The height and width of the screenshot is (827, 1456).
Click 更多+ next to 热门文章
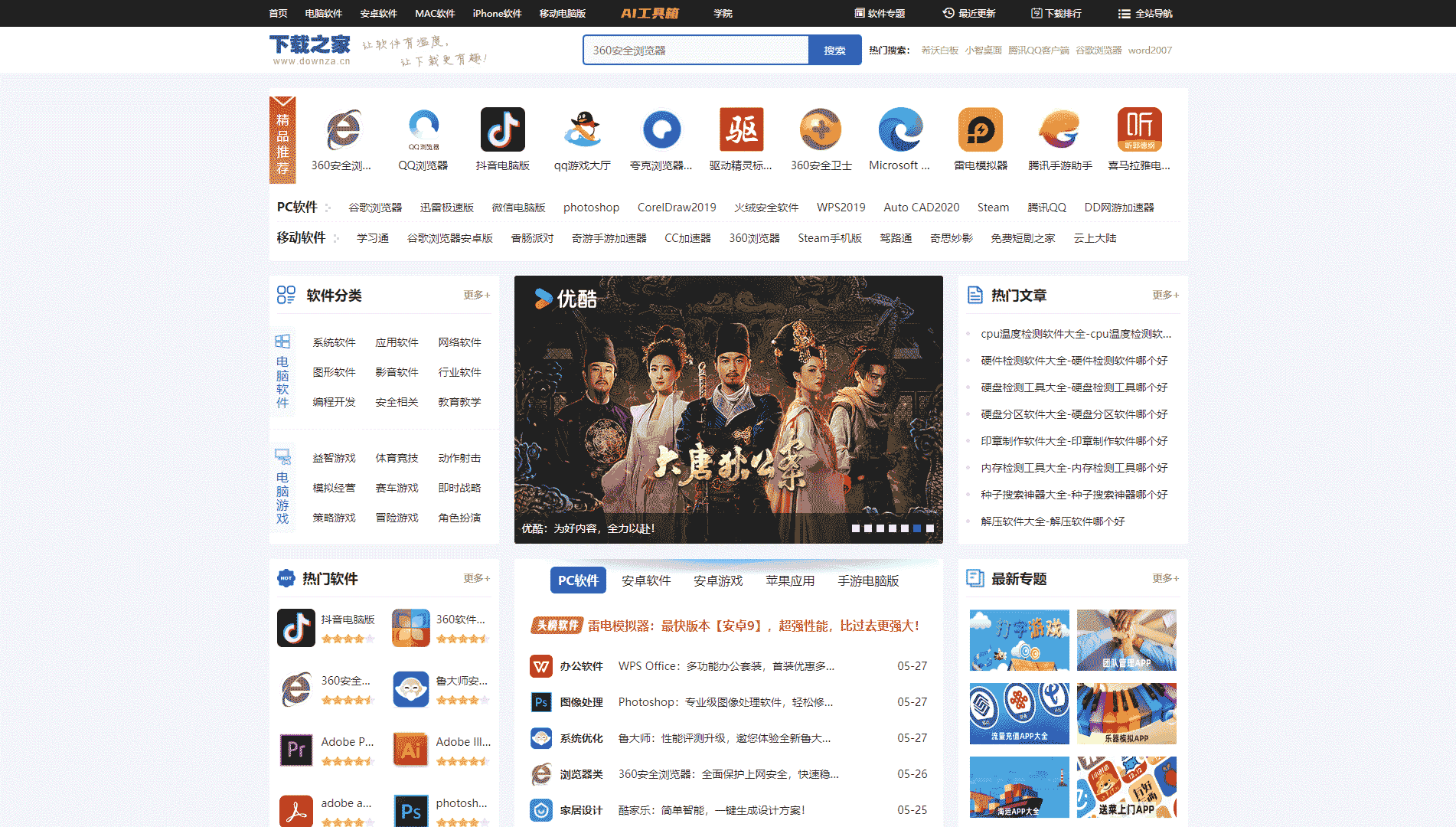coord(1165,295)
